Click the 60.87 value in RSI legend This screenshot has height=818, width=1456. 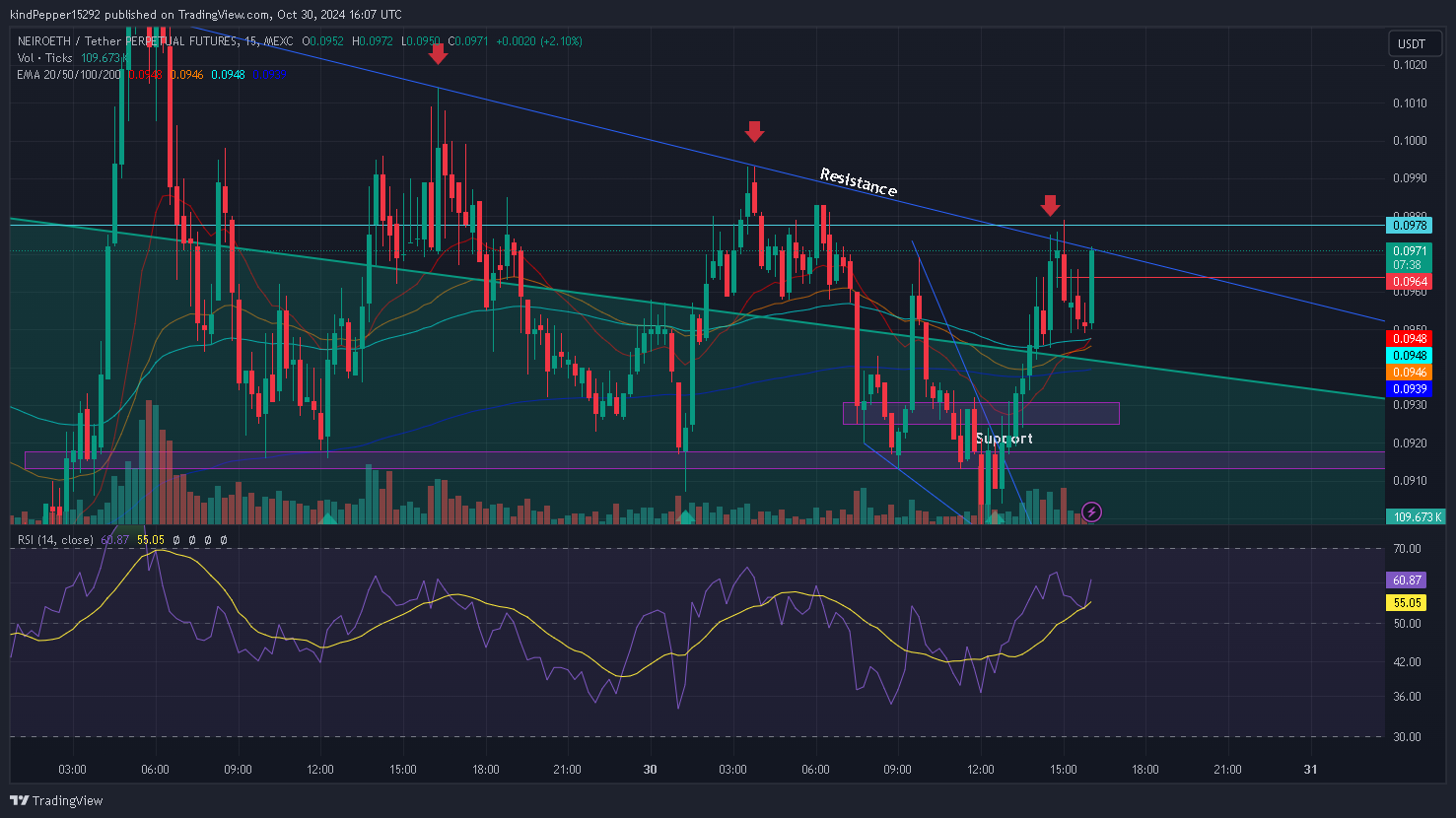(x=114, y=540)
